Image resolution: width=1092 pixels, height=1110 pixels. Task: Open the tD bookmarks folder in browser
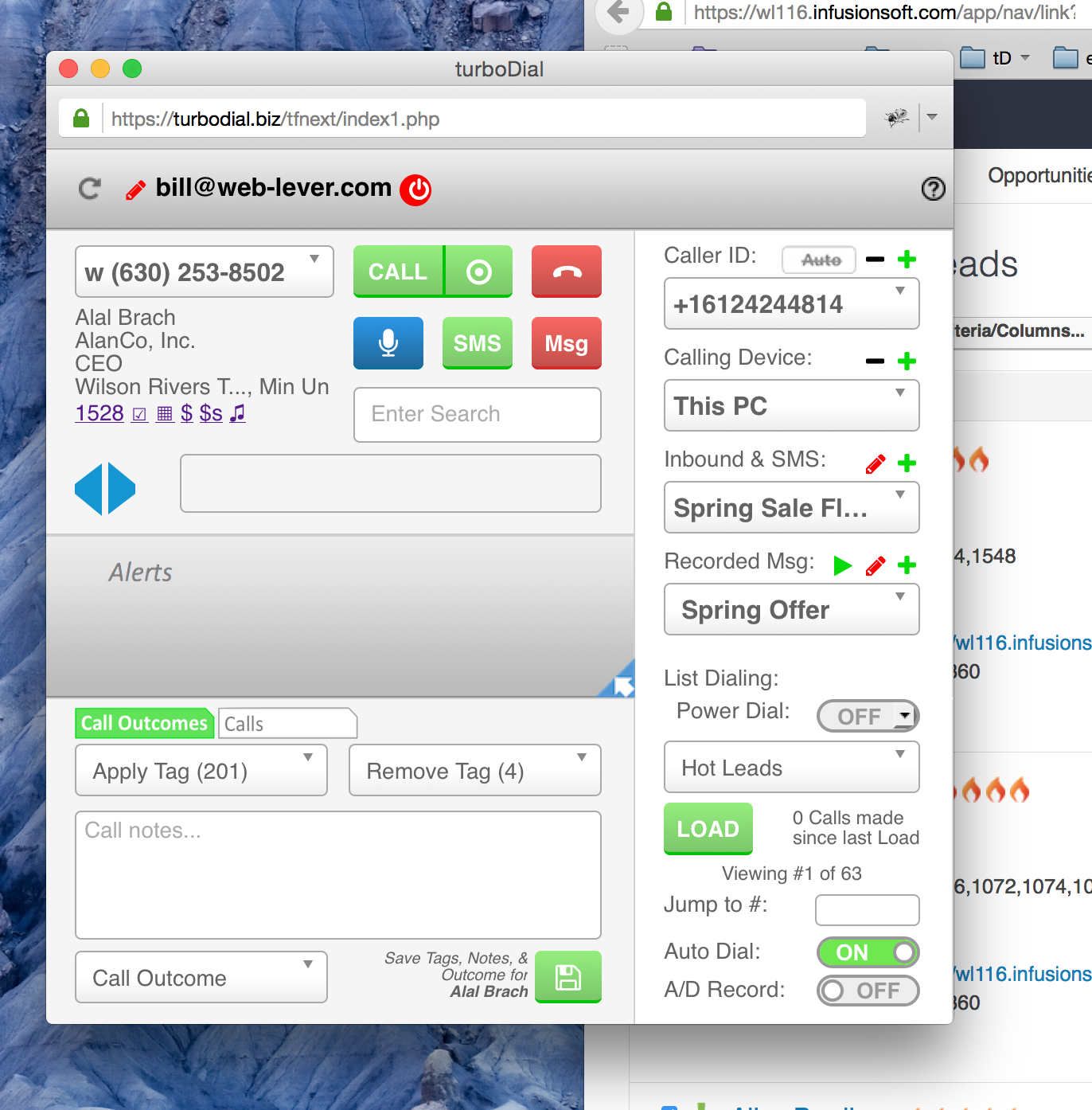point(995,58)
